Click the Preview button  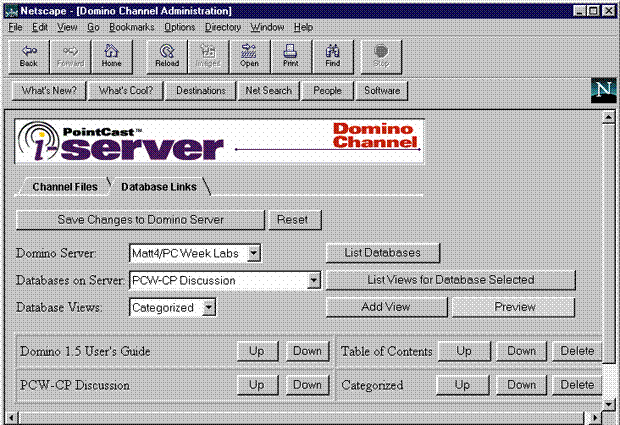(513, 307)
